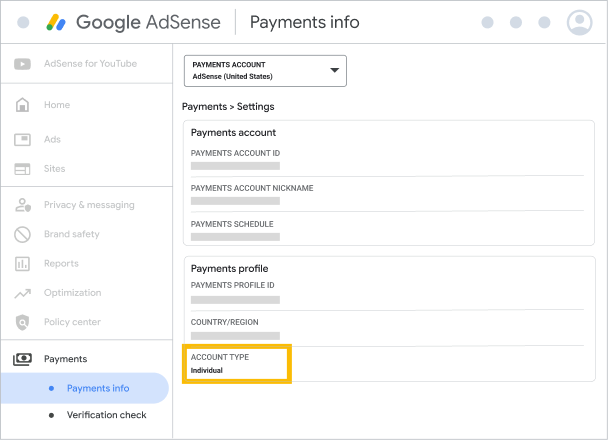Open the Sites section
Screen dimensions: 608x440
click(54, 169)
